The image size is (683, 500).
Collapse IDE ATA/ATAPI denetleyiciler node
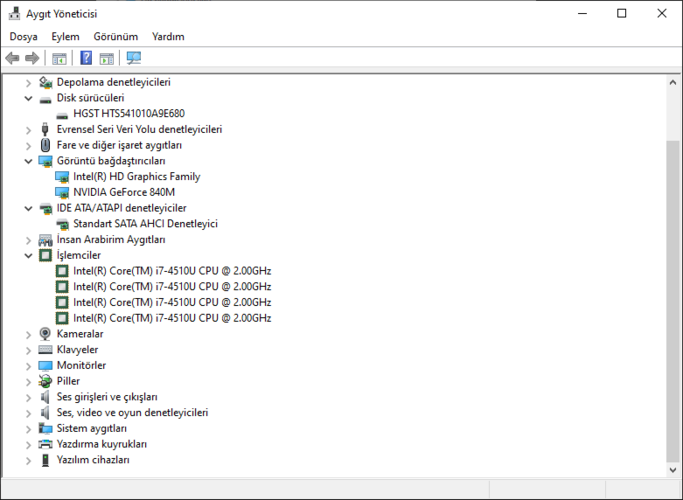[28, 208]
